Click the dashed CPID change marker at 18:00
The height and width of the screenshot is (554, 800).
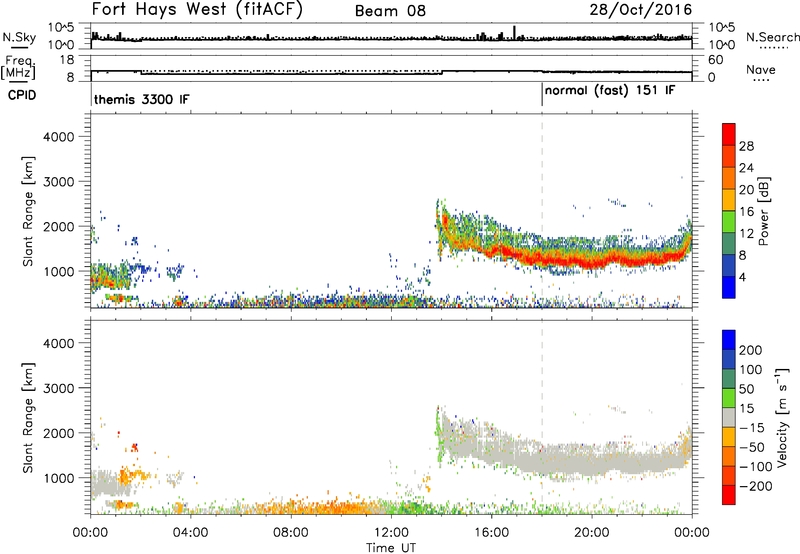pos(542,211)
